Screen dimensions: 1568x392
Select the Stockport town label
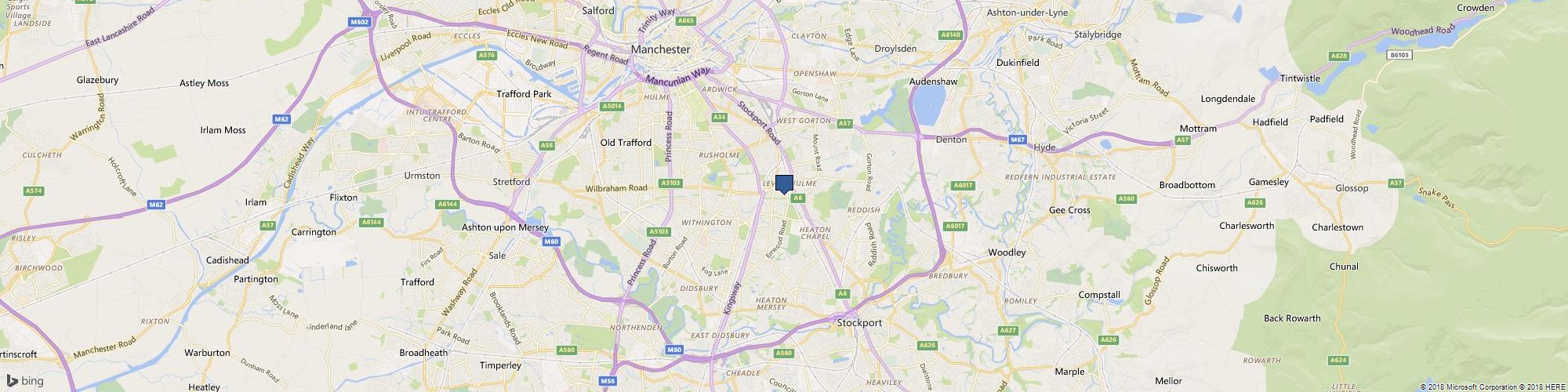click(859, 323)
